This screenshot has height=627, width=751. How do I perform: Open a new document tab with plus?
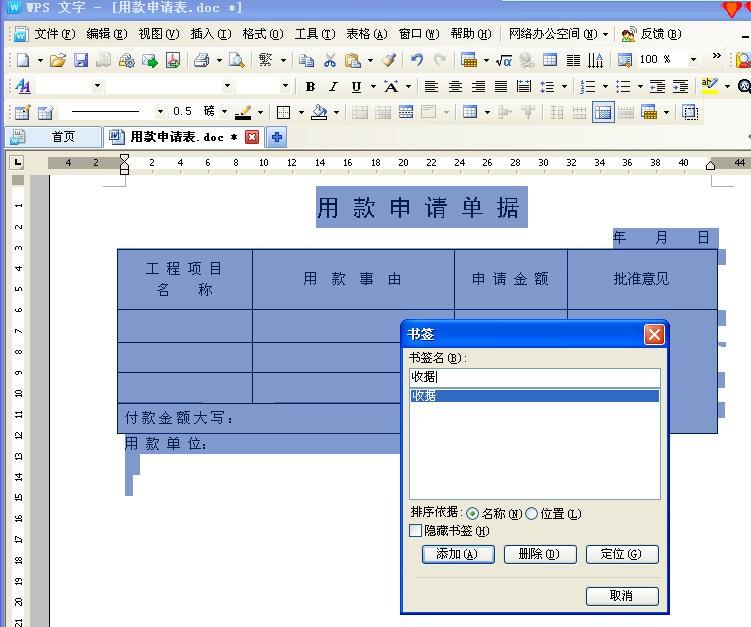point(276,137)
